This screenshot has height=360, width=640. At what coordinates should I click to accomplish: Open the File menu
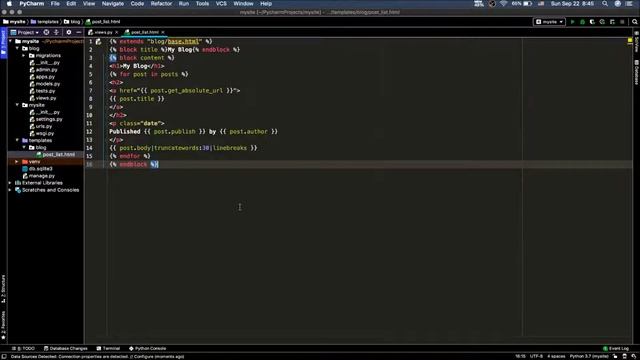click(x=55, y=4)
